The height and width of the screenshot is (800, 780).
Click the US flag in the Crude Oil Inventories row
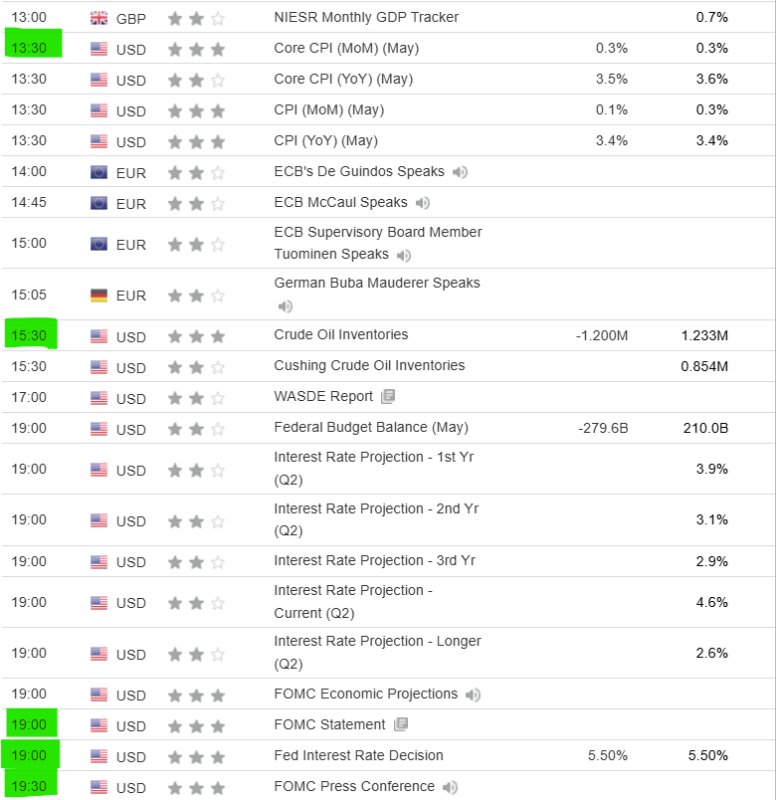coord(99,336)
